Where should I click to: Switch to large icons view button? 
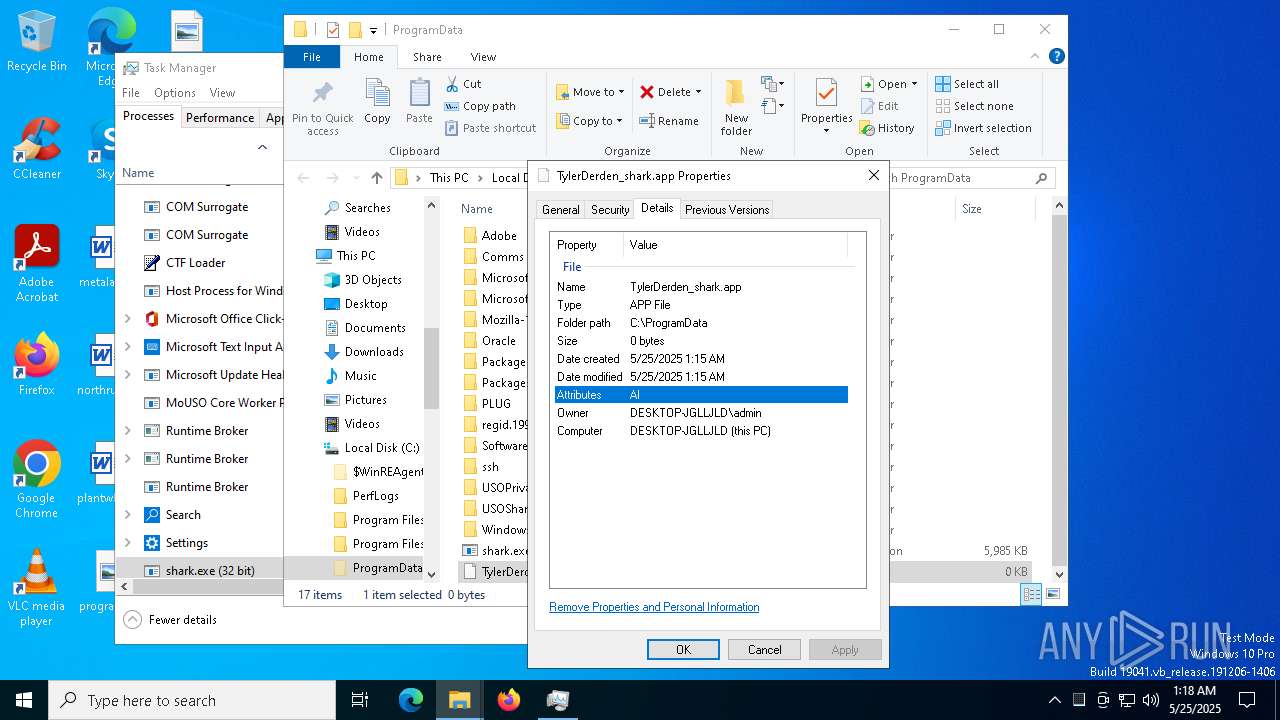point(1052,594)
